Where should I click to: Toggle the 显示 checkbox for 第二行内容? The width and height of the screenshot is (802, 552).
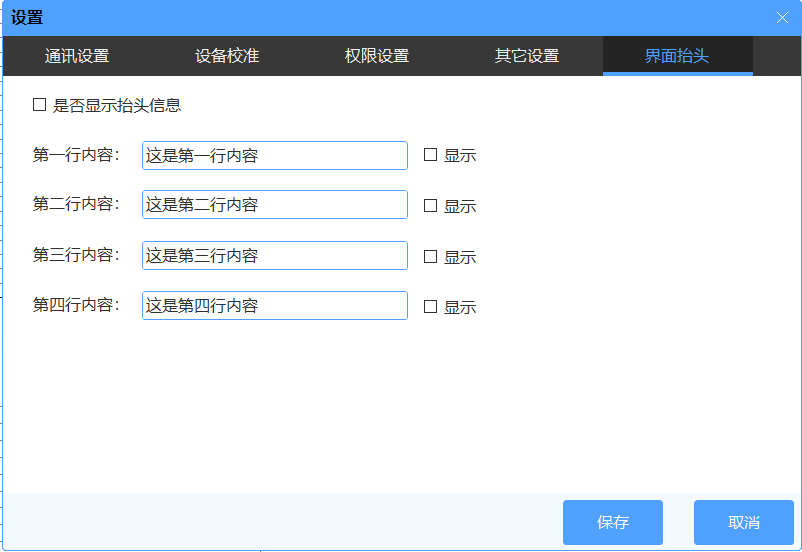(431, 206)
